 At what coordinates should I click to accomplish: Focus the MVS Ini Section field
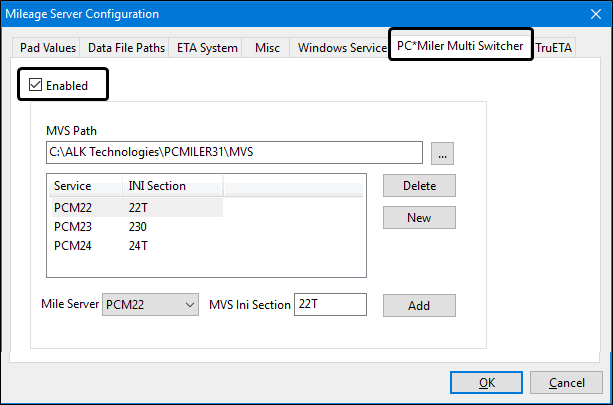point(331,304)
